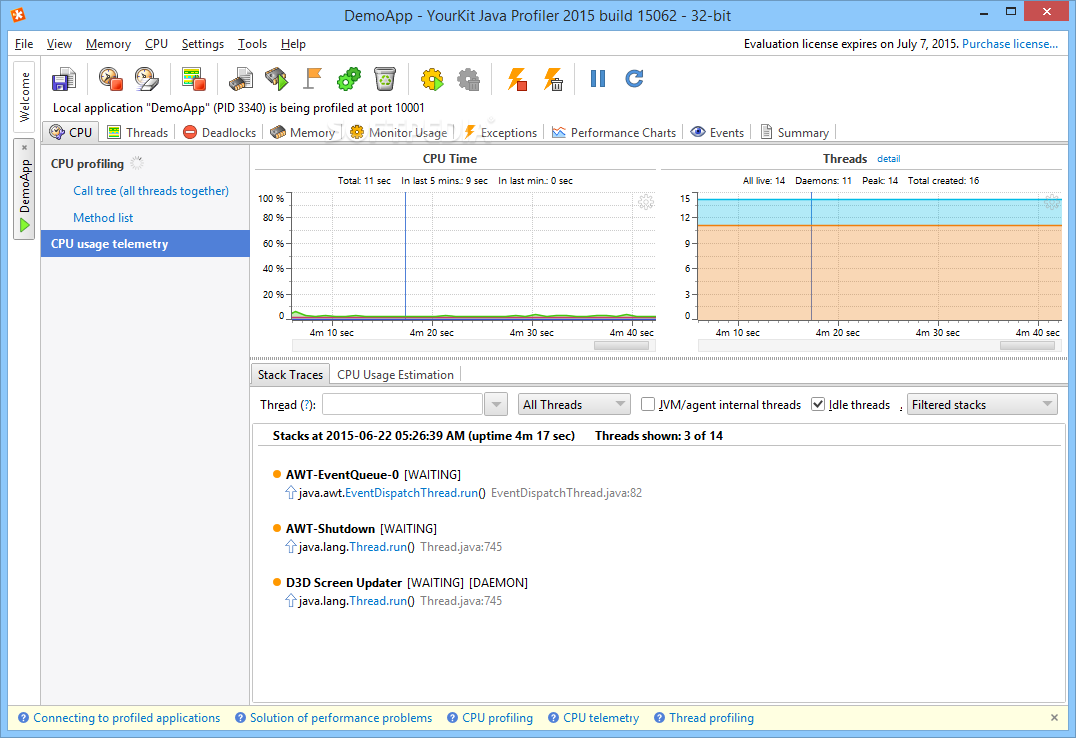This screenshot has width=1076, height=738.
Task: Open CPU telemetry help link
Action: 600,717
